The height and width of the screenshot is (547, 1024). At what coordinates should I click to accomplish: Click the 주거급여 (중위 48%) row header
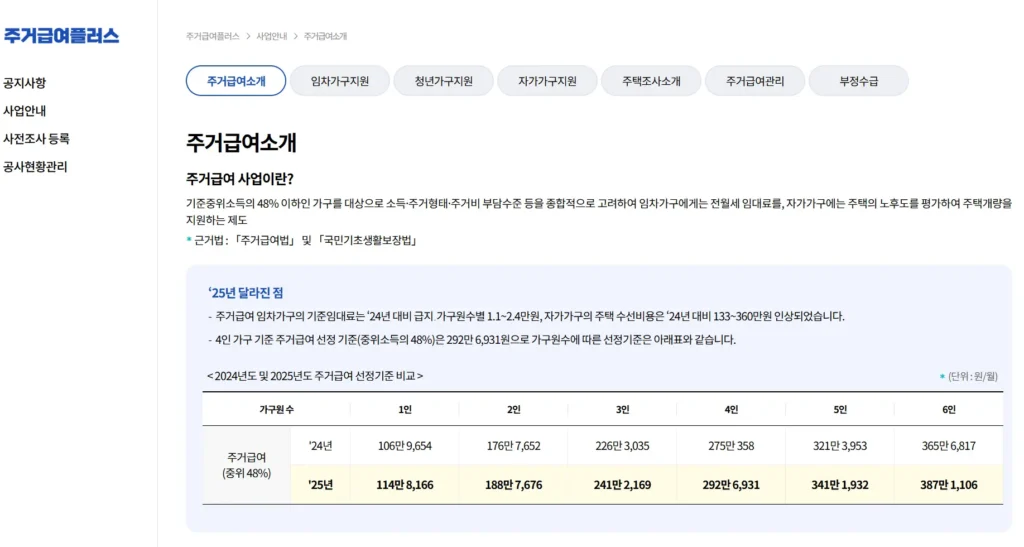coord(246,465)
